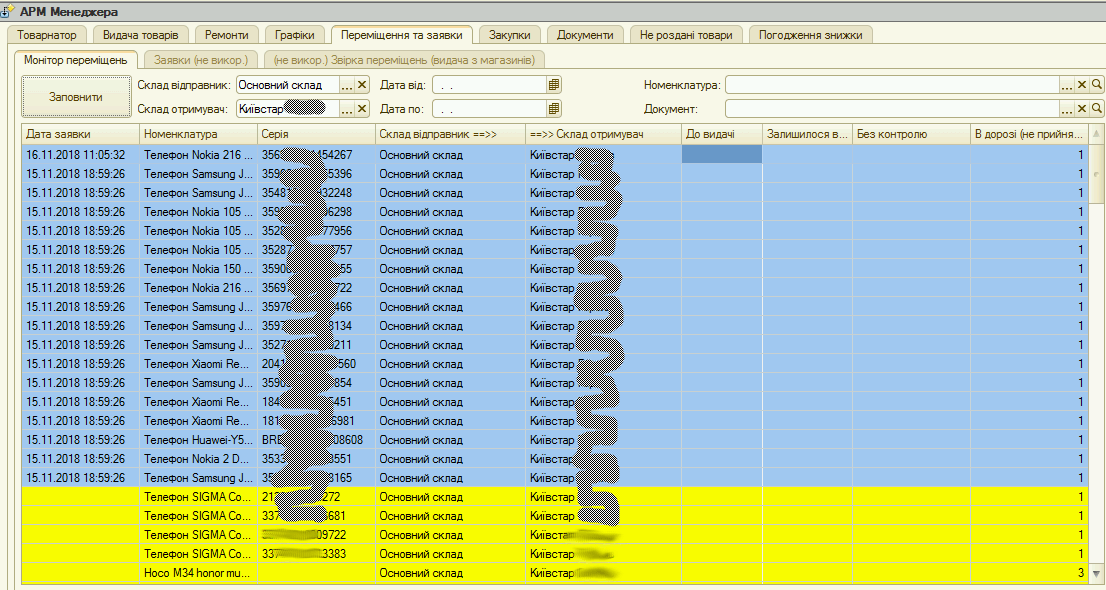Open selection list for Документ field
The image size is (1106, 590).
point(1067,109)
